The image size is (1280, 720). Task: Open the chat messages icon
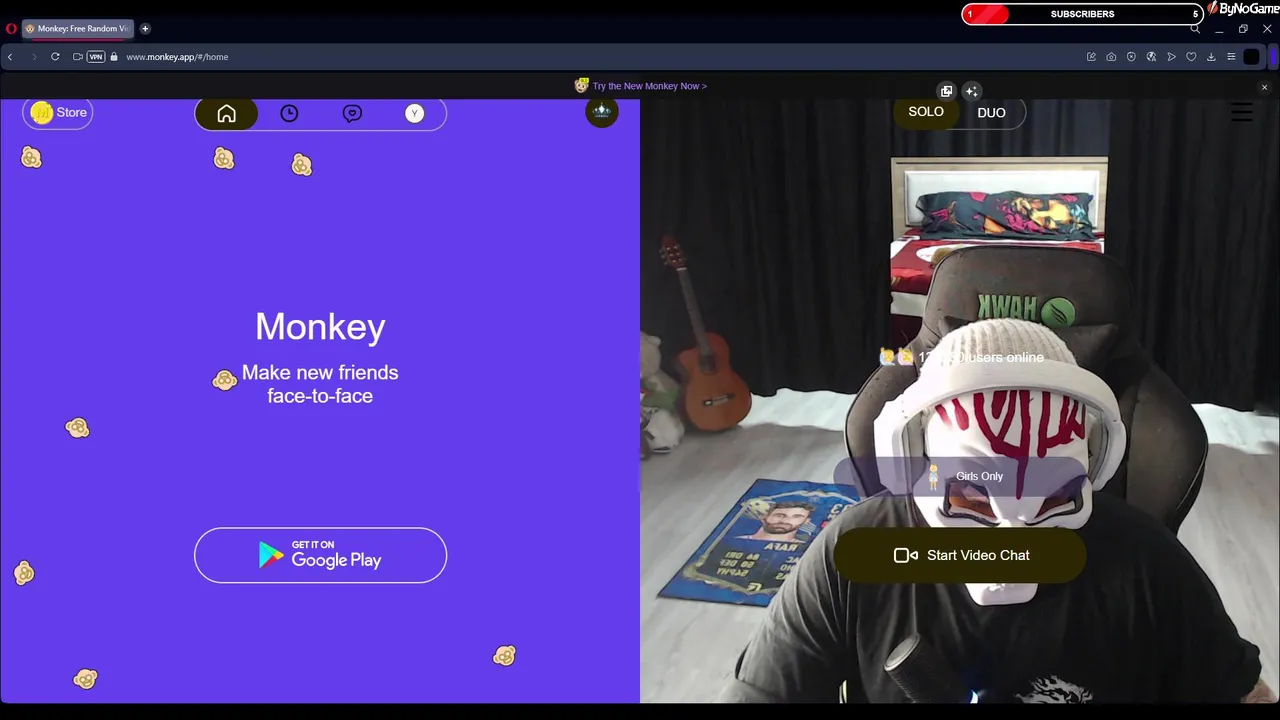pyautogui.click(x=352, y=114)
